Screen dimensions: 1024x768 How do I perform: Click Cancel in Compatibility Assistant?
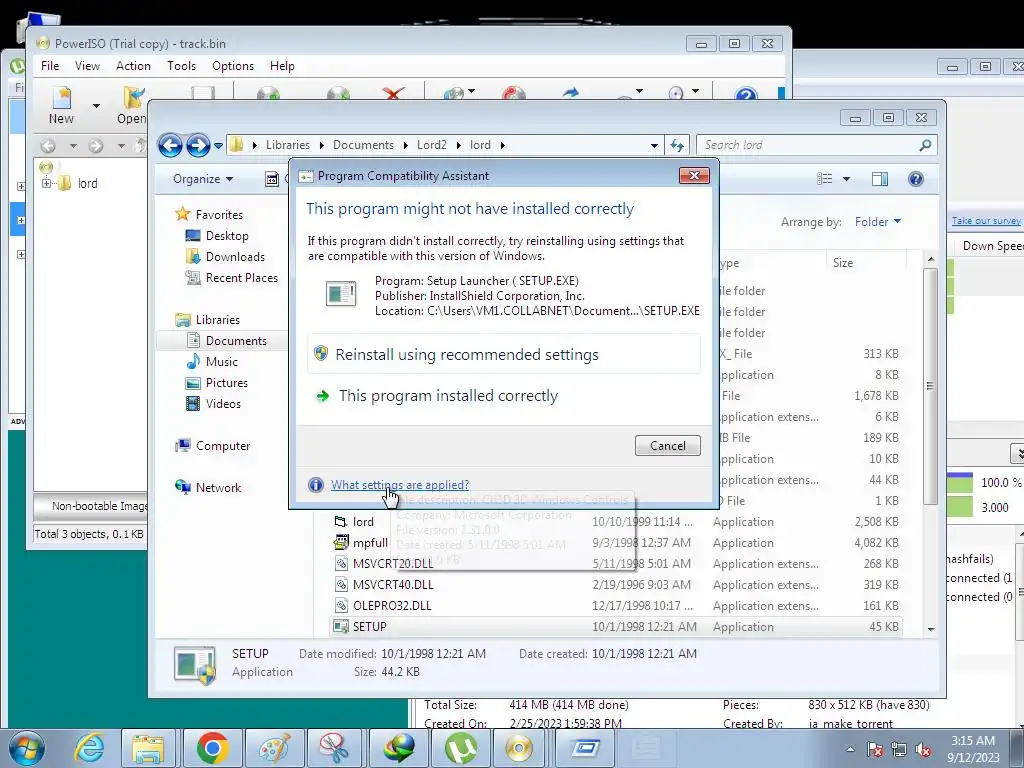point(667,446)
